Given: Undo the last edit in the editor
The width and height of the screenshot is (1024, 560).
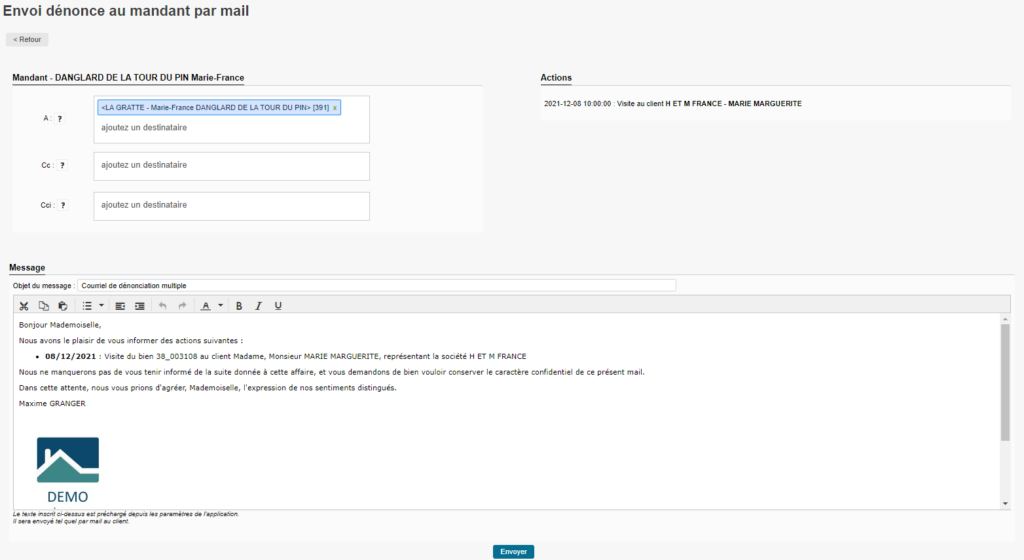Looking at the screenshot, I should click(163, 306).
